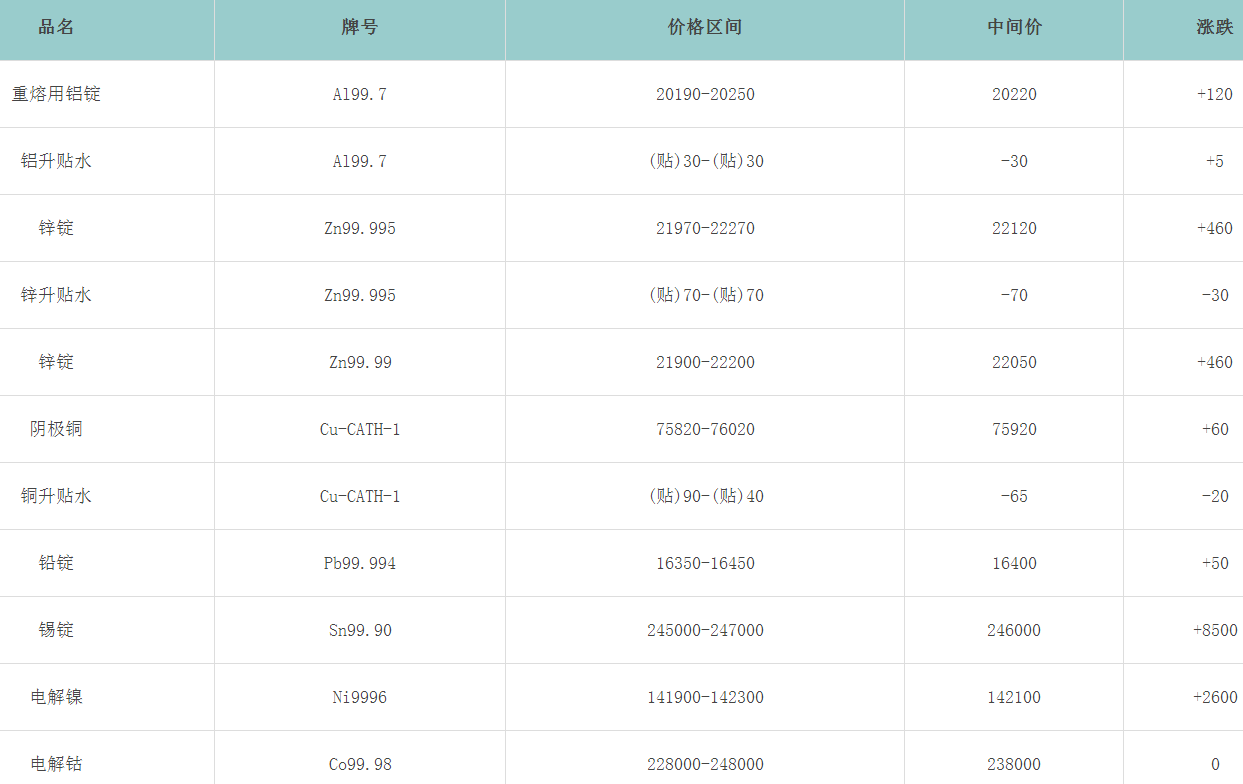
Task: Click the 中间价 column header
Action: (1014, 28)
